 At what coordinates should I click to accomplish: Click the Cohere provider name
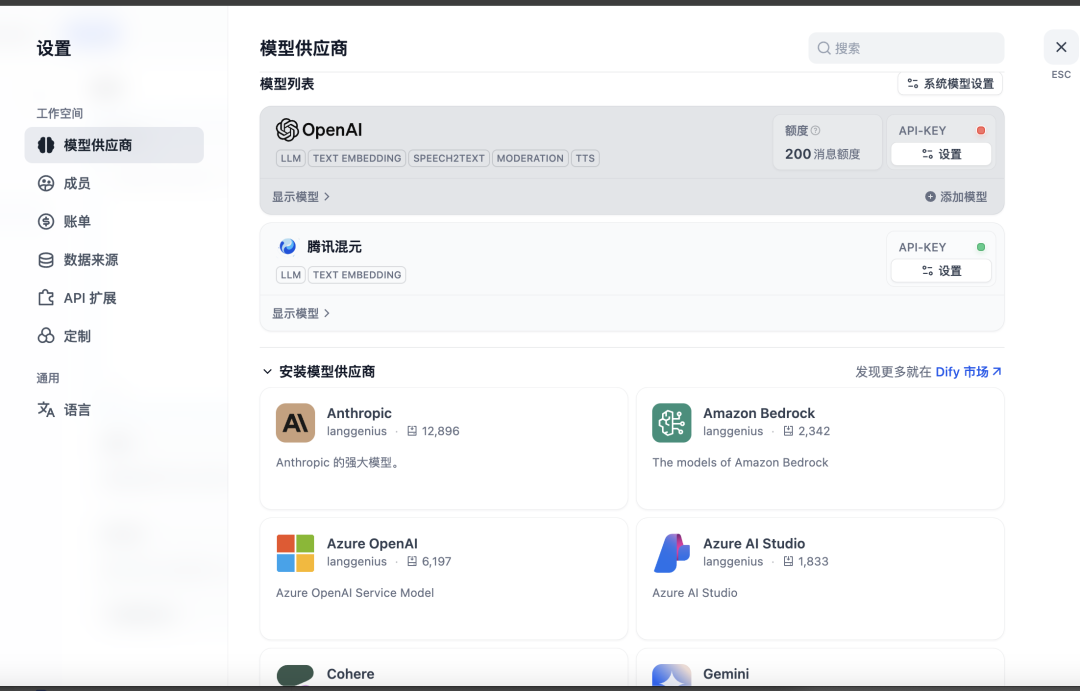[x=351, y=674]
